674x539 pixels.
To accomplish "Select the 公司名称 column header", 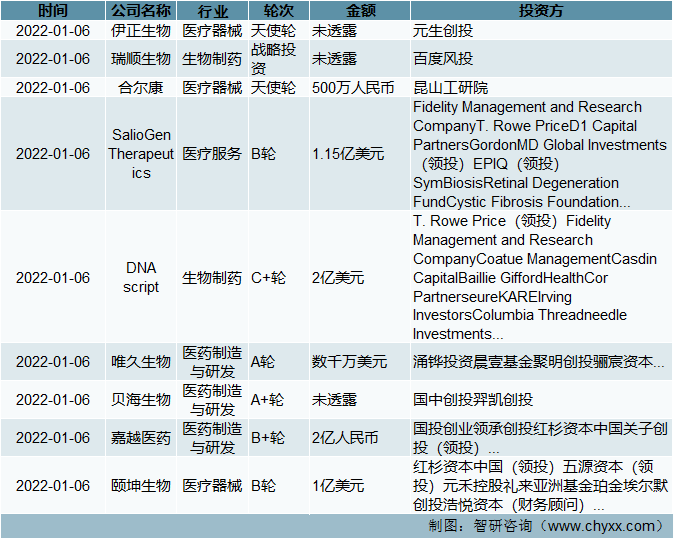I will (141, 11).
